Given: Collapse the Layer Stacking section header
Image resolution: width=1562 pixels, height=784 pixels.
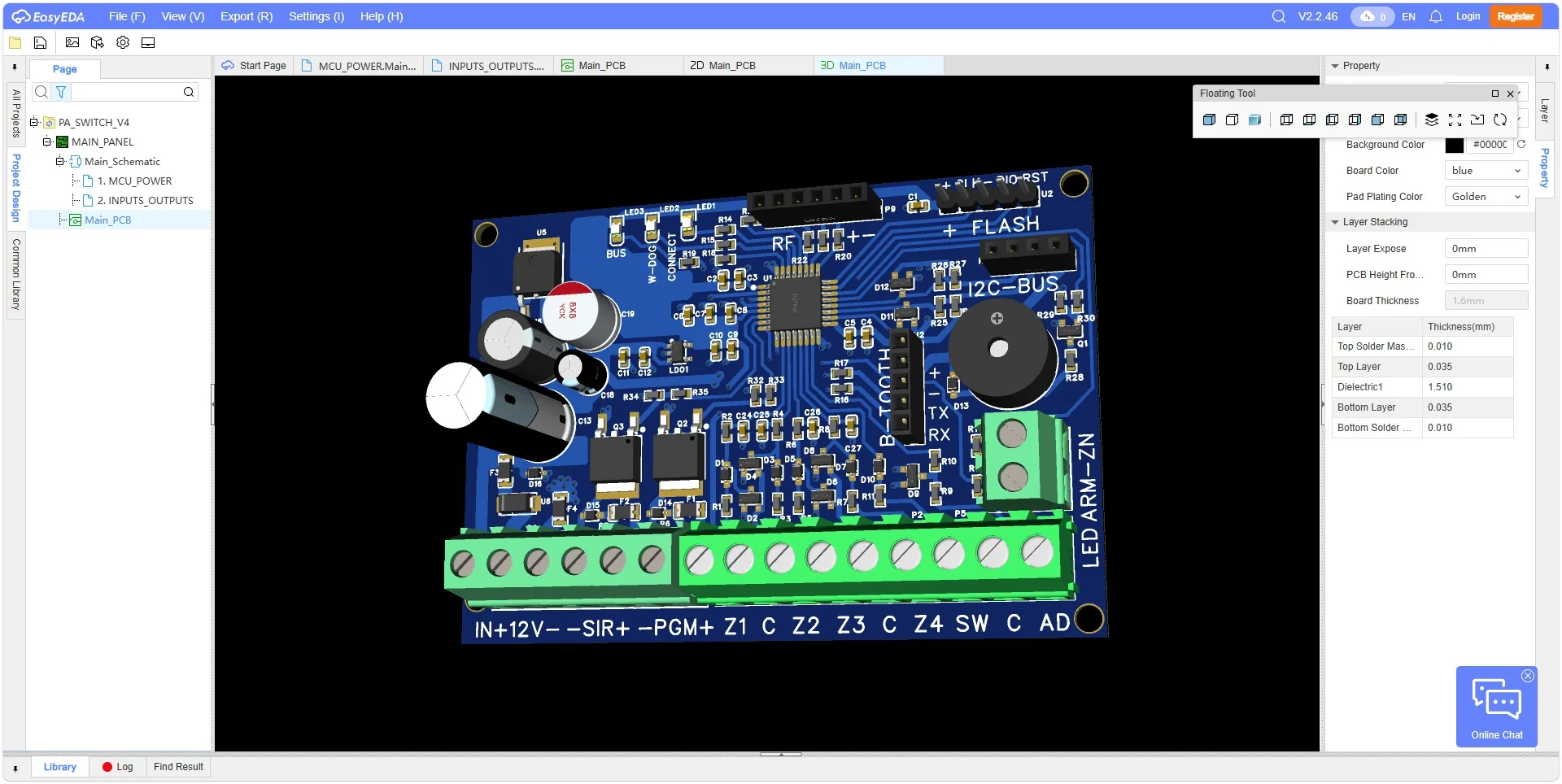Looking at the screenshot, I should 1335,221.
